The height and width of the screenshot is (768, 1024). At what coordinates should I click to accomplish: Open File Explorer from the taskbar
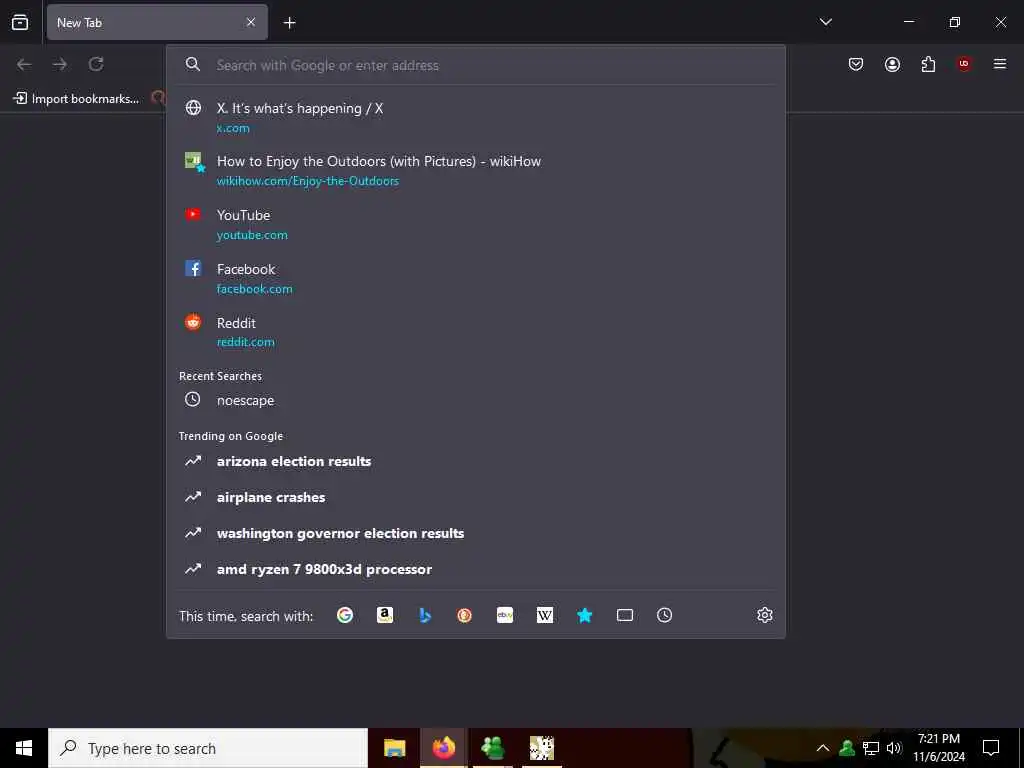point(394,748)
